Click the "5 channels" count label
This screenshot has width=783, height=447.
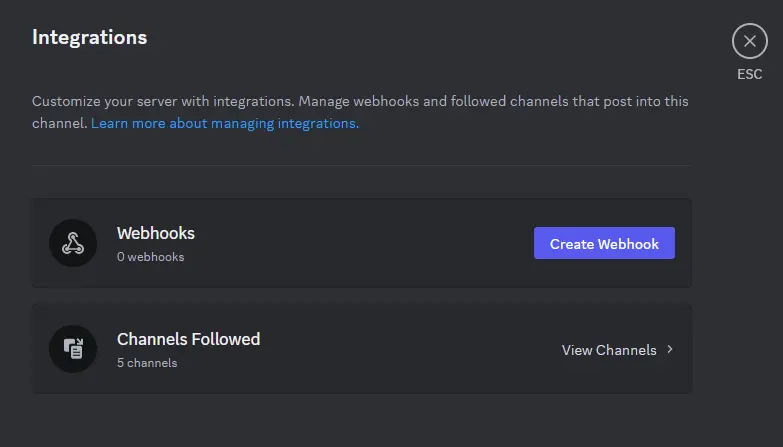(147, 363)
